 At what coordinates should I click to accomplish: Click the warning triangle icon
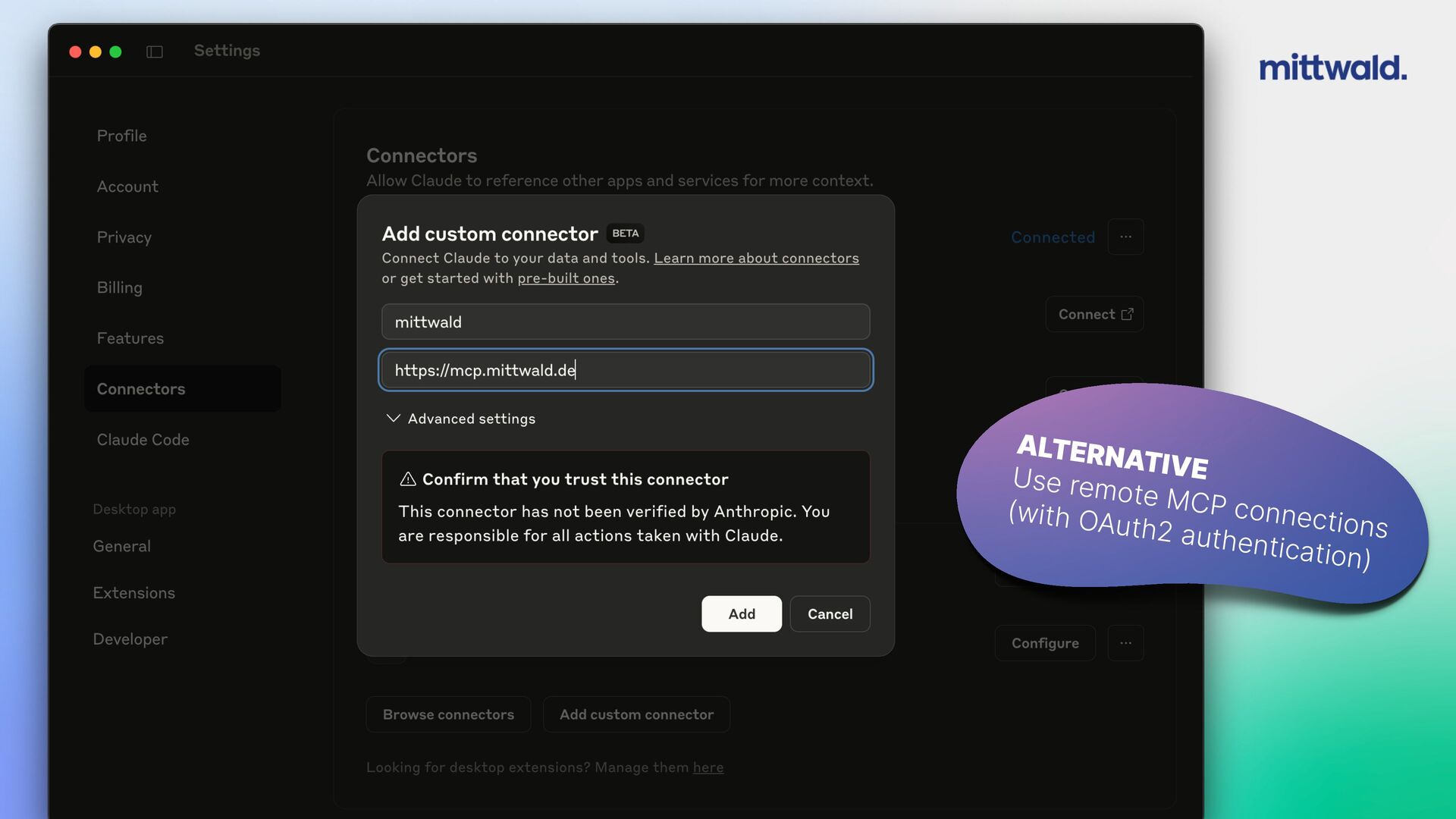pyautogui.click(x=408, y=479)
